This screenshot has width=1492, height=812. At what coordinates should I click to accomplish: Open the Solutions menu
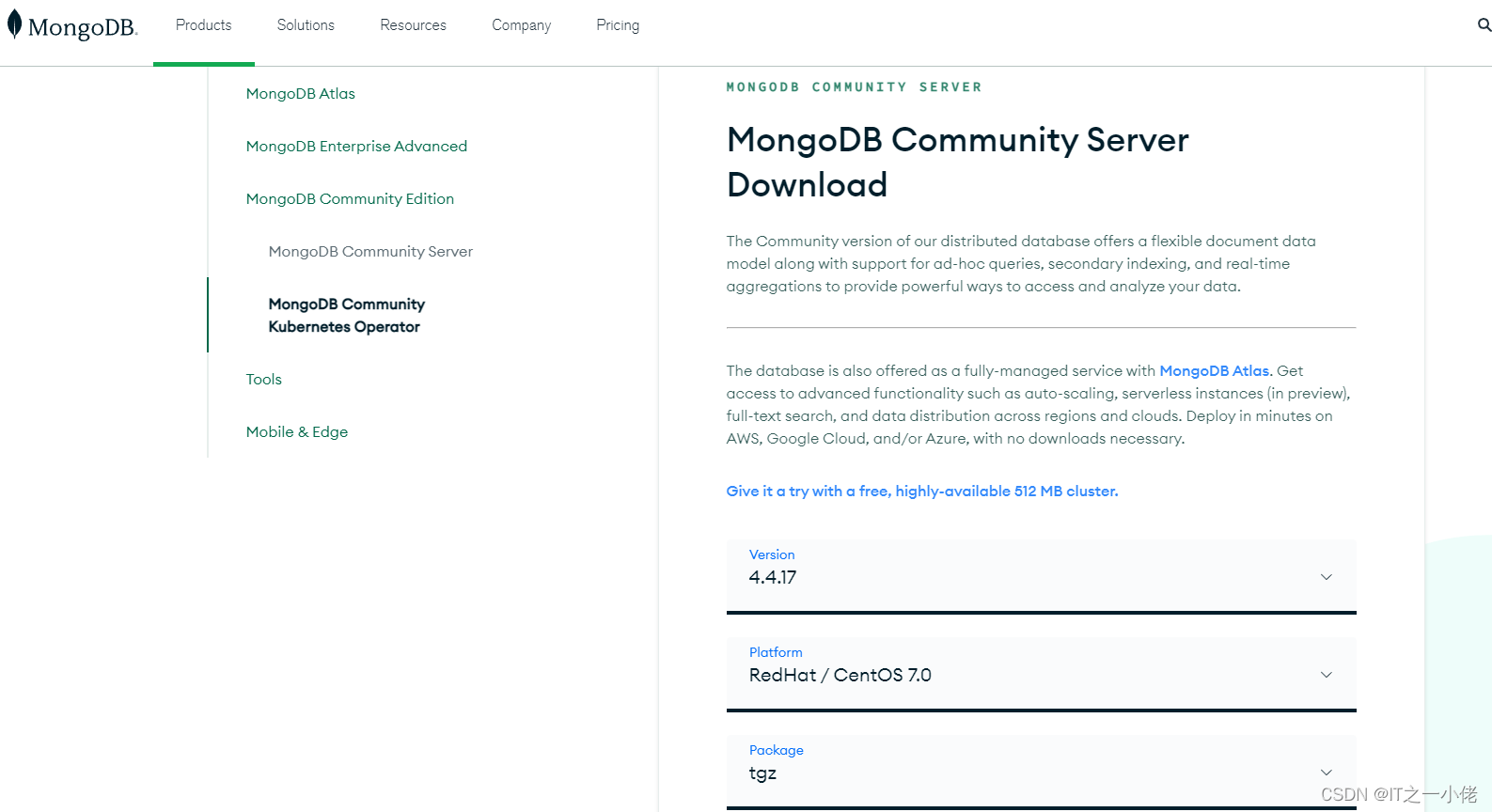[306, 25]
